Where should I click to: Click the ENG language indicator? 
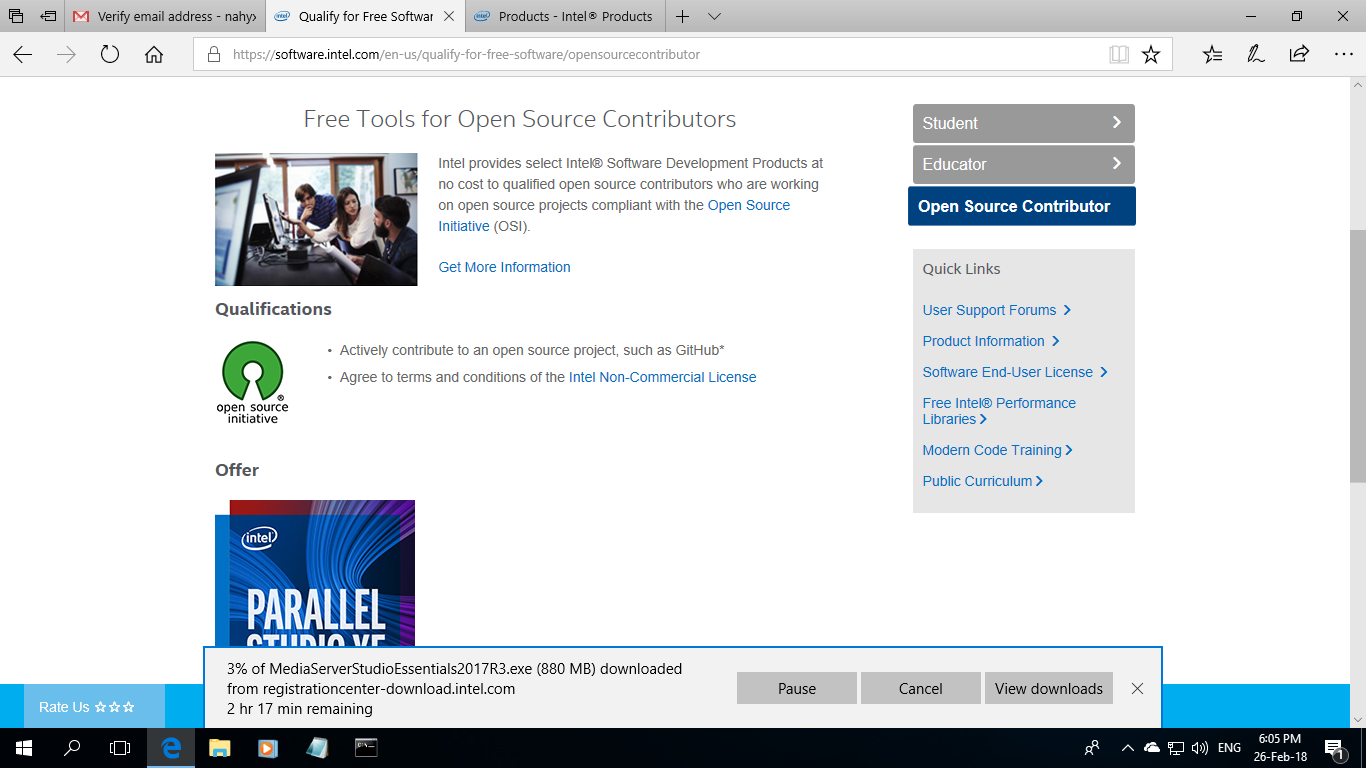(1229, 748)
